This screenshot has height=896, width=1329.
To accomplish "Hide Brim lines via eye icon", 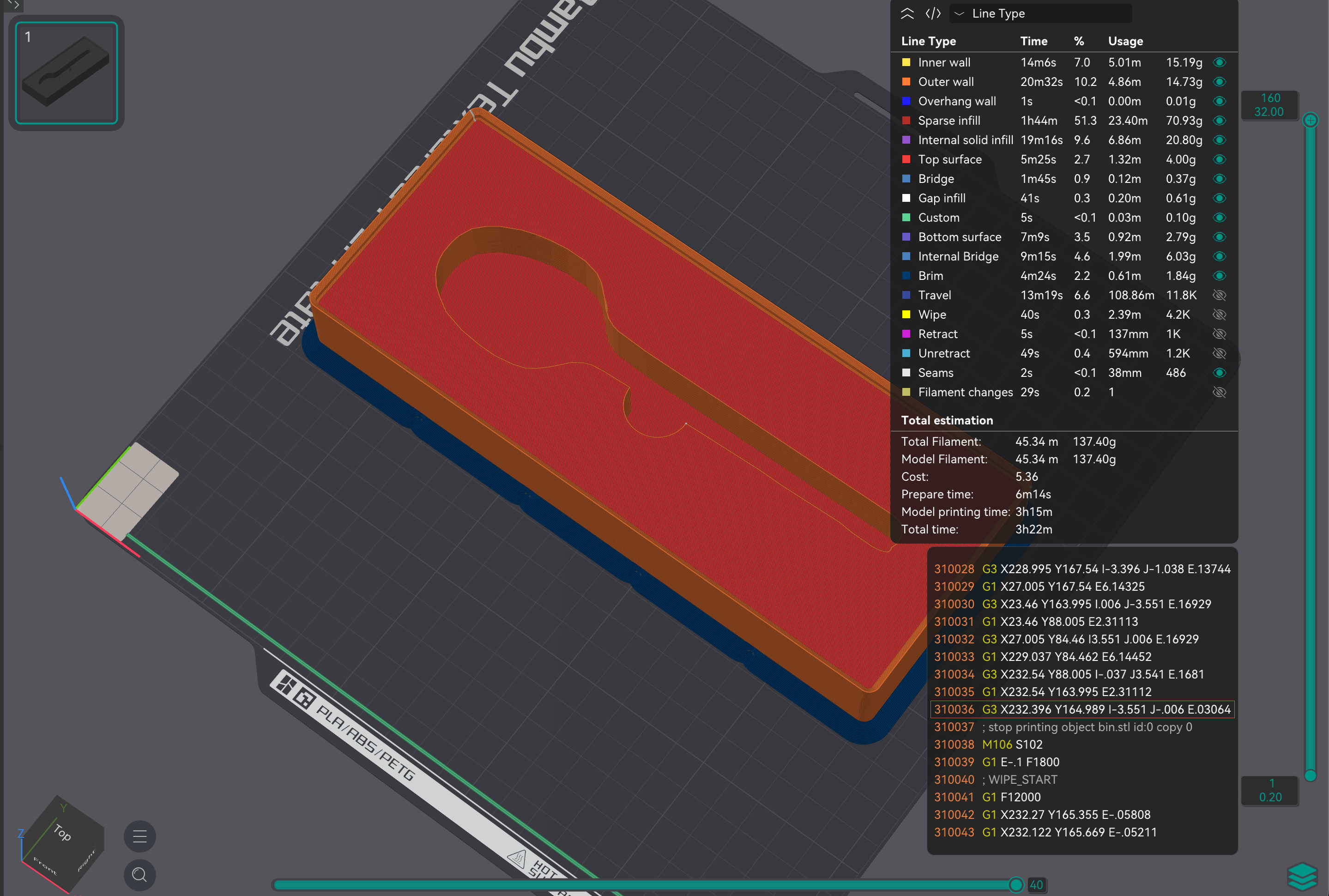I will tap(1219, 276).
